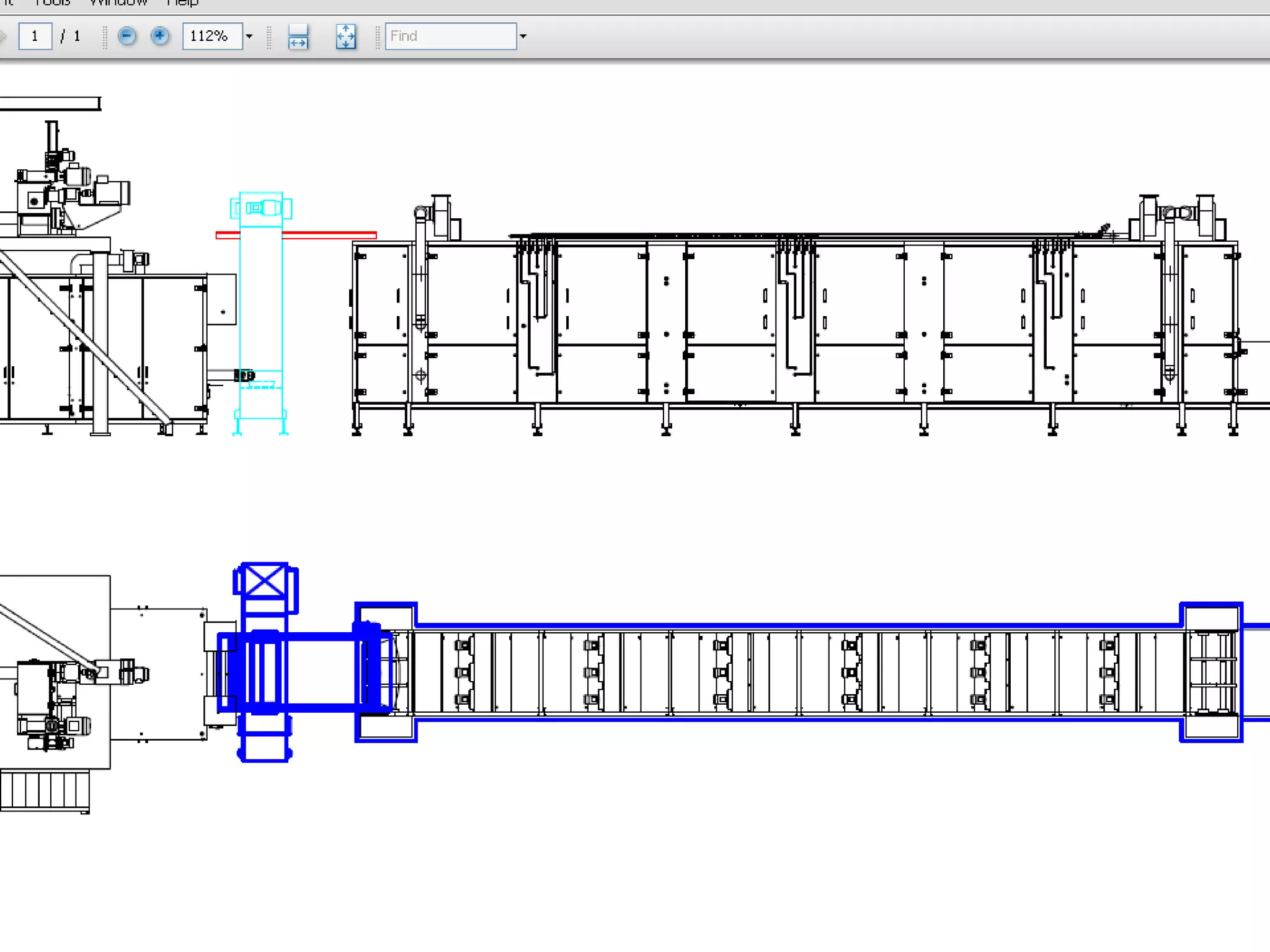The height and width of the screenshot is (952, 1270).
Task: Click the cyan conveyor motor in elevation view
Action: 262,208
